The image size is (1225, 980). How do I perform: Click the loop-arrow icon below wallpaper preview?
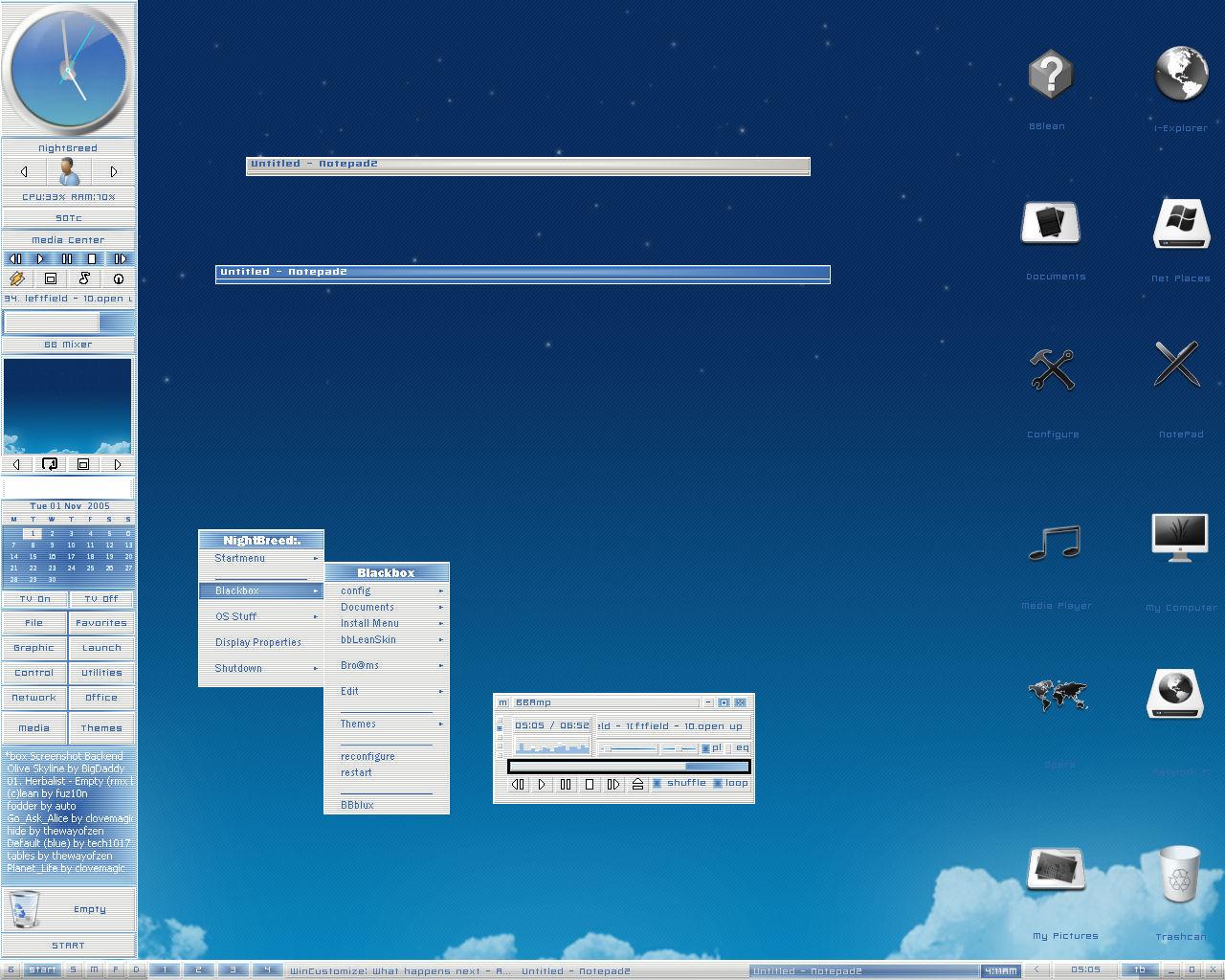[x=50, y=464]
